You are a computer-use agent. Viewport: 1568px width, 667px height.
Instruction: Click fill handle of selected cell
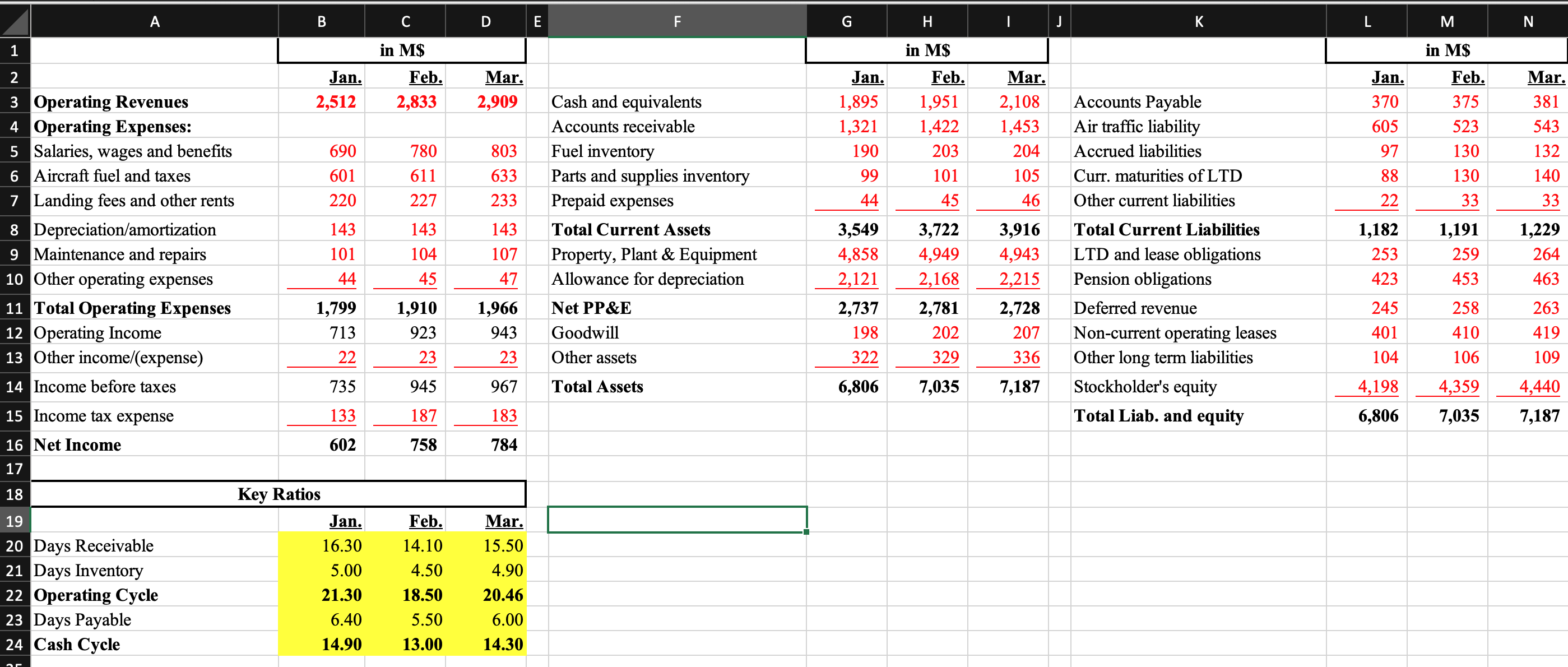[806, 532]
